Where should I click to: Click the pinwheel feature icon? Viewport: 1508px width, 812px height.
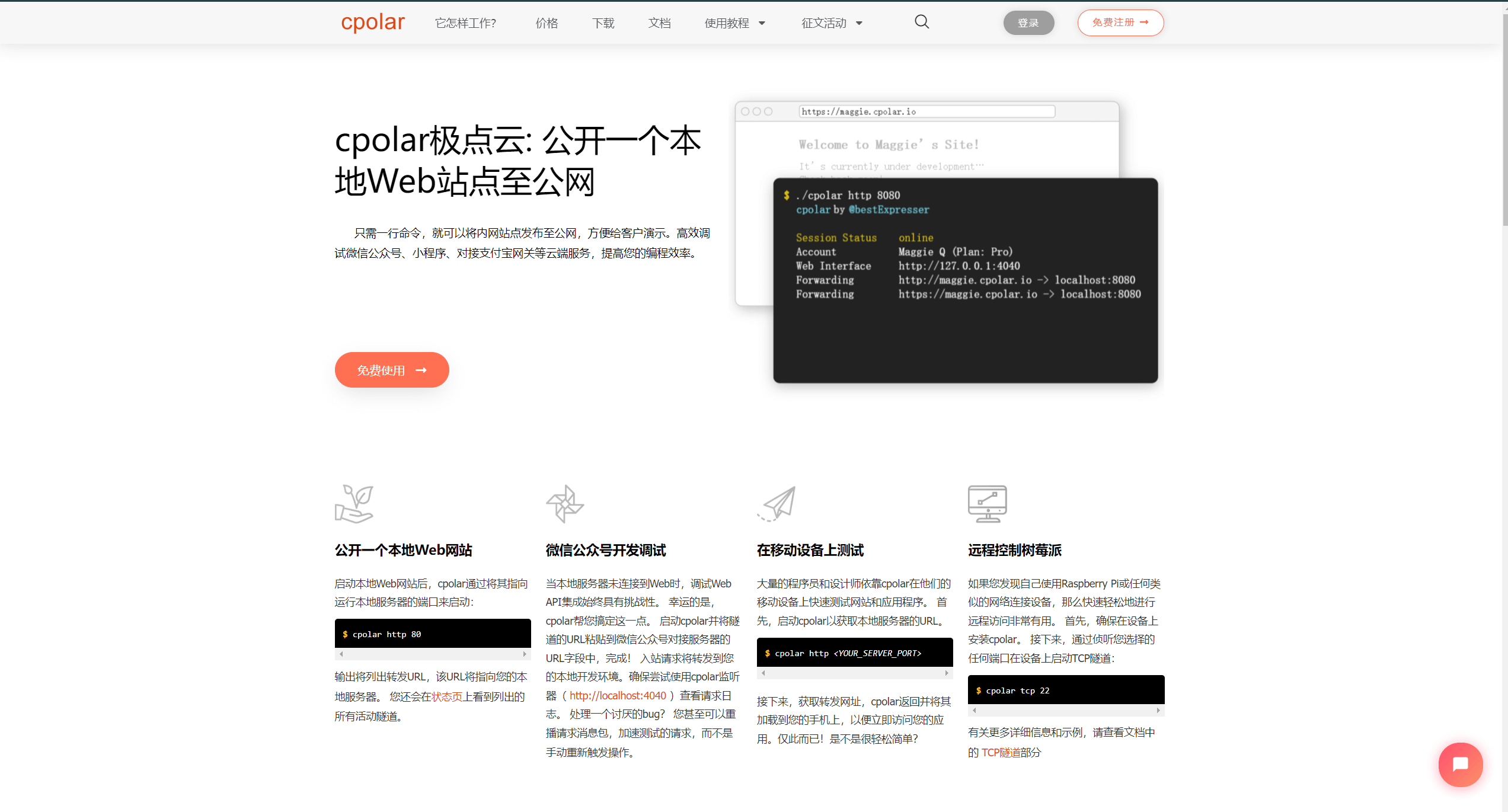point(565,504)
